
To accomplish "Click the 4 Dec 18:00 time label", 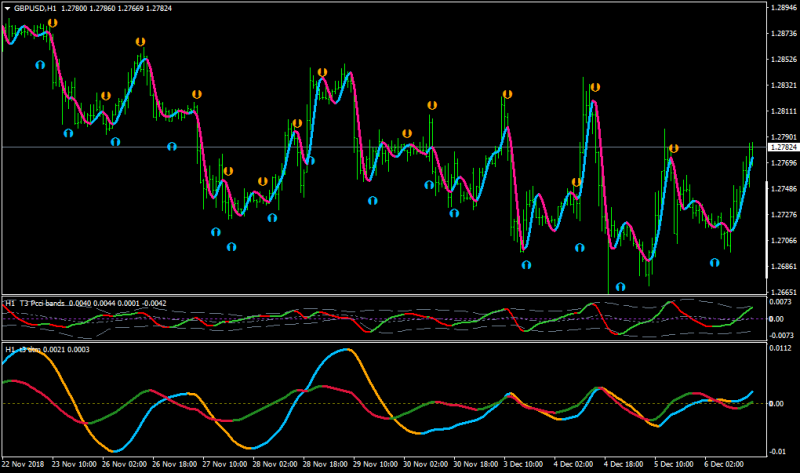I will [x=623, y=464].
